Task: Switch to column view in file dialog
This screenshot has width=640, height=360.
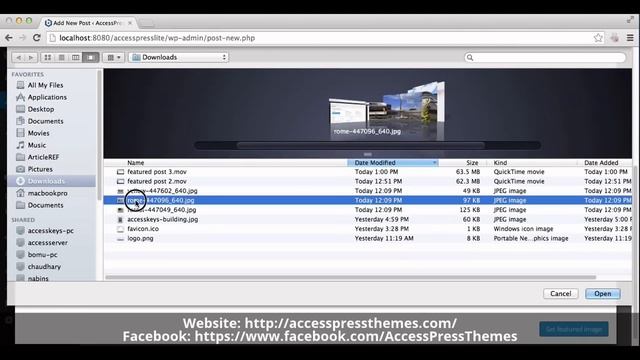Action: [76, 58]
